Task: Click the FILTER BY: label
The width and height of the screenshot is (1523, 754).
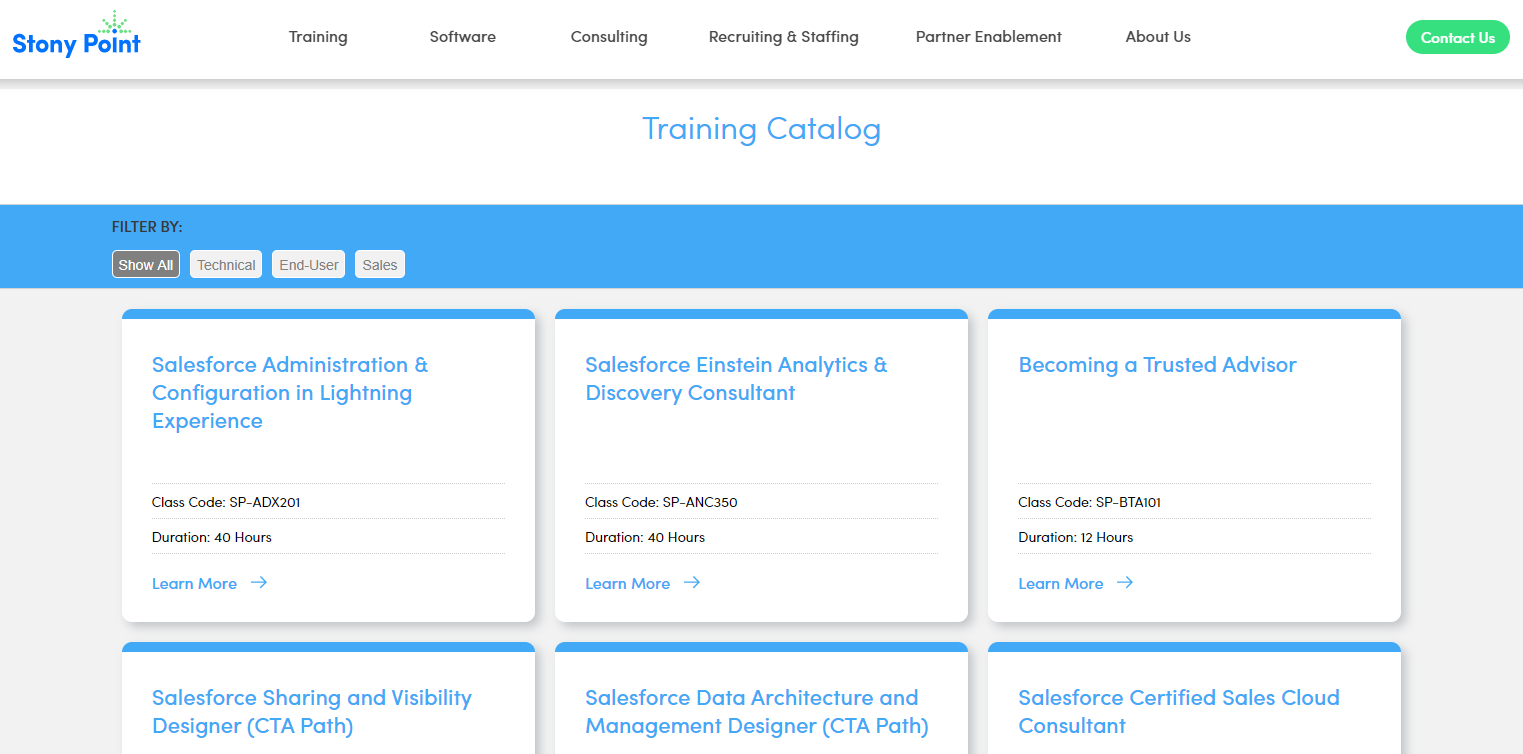Action: point(147,227)
